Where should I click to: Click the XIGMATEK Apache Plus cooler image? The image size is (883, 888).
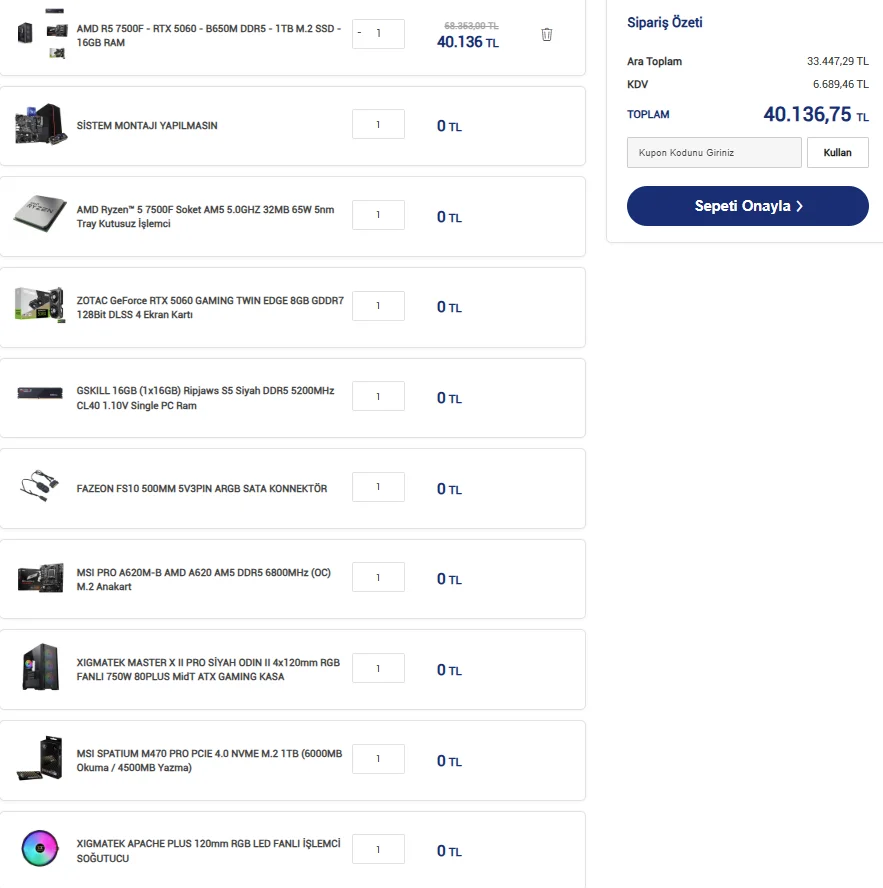tap(40, 850)
